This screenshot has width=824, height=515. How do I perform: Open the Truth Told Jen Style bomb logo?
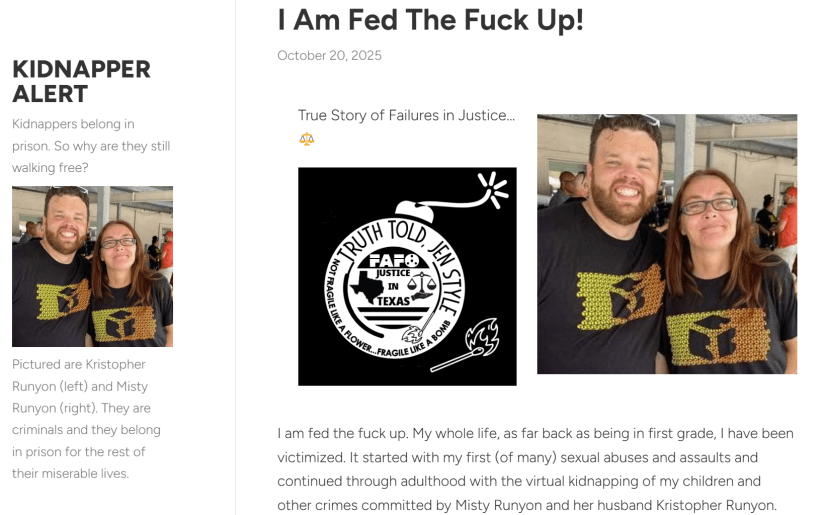[407, 276]
